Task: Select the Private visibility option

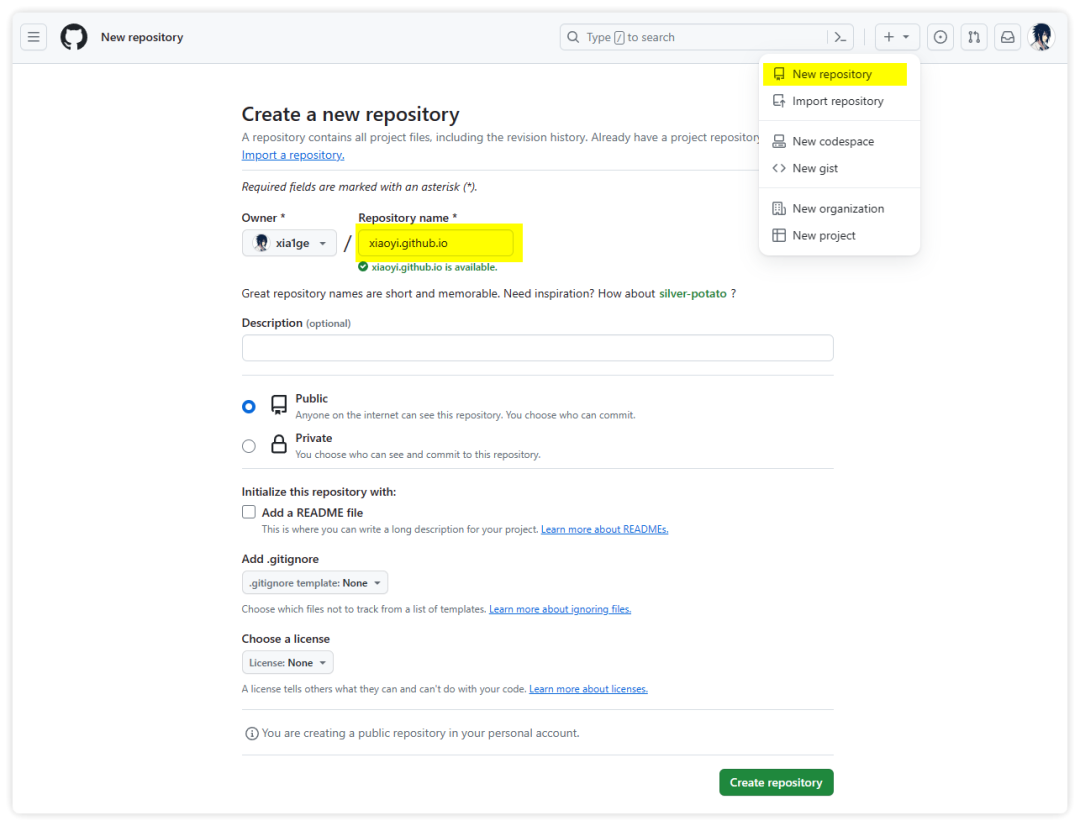Action: click(249, 446)
